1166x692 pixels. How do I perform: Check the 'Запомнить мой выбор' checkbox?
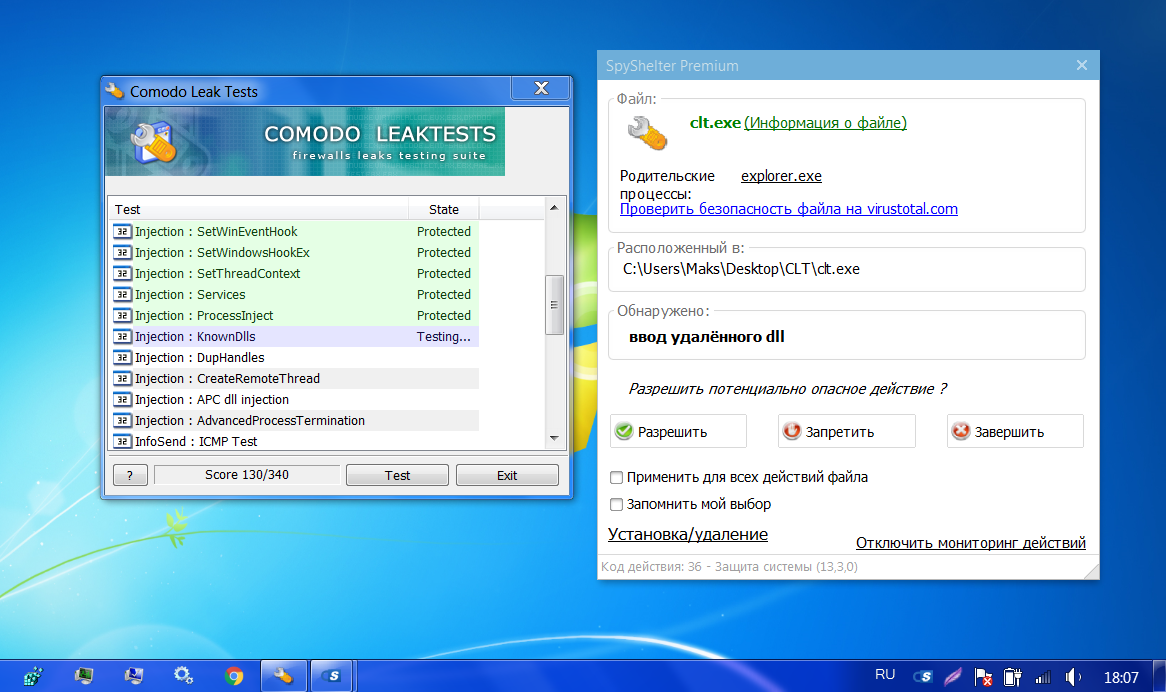[617, 504]
